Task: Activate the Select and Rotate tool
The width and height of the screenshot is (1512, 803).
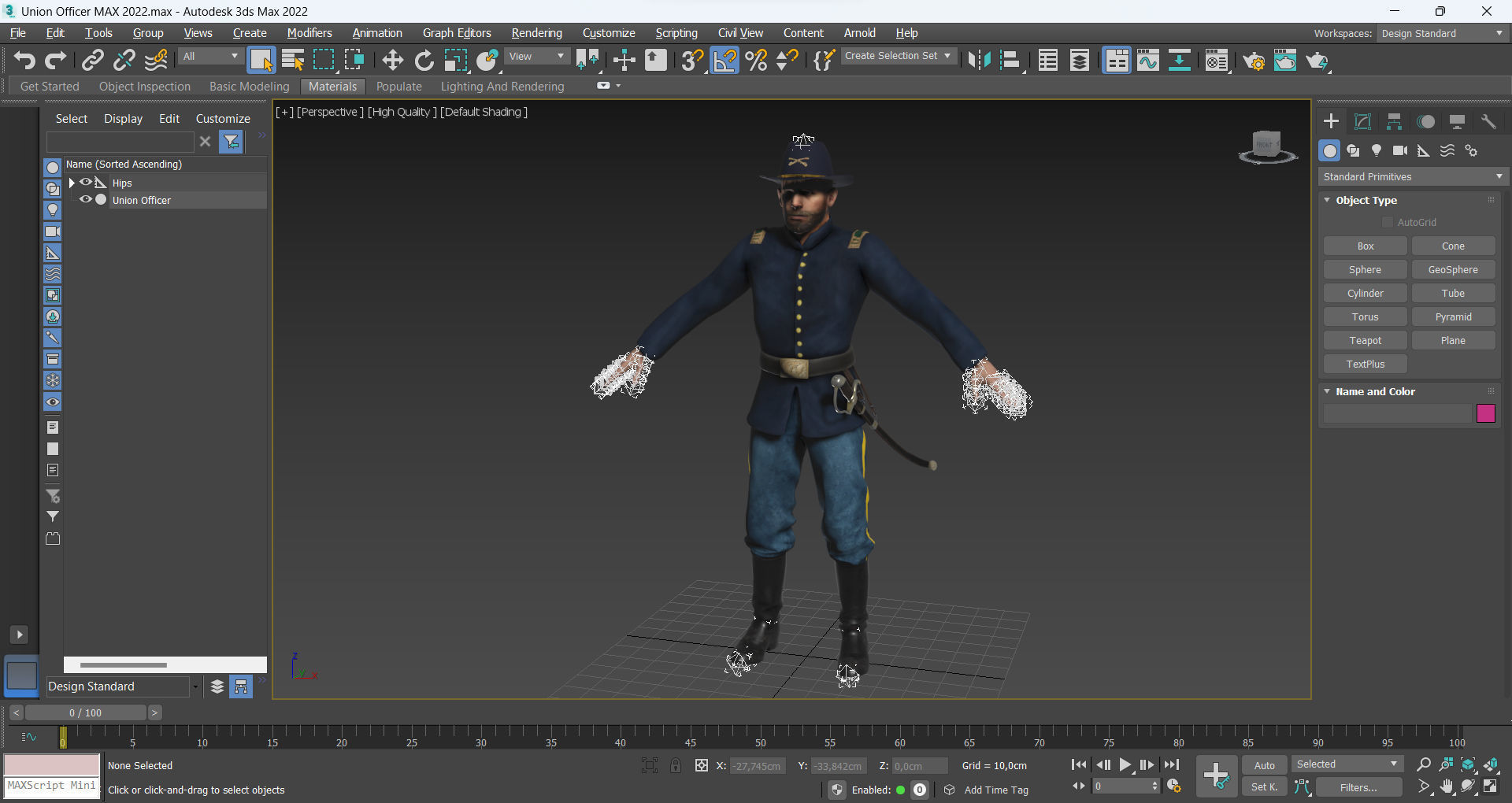Action: click(424, 60)
